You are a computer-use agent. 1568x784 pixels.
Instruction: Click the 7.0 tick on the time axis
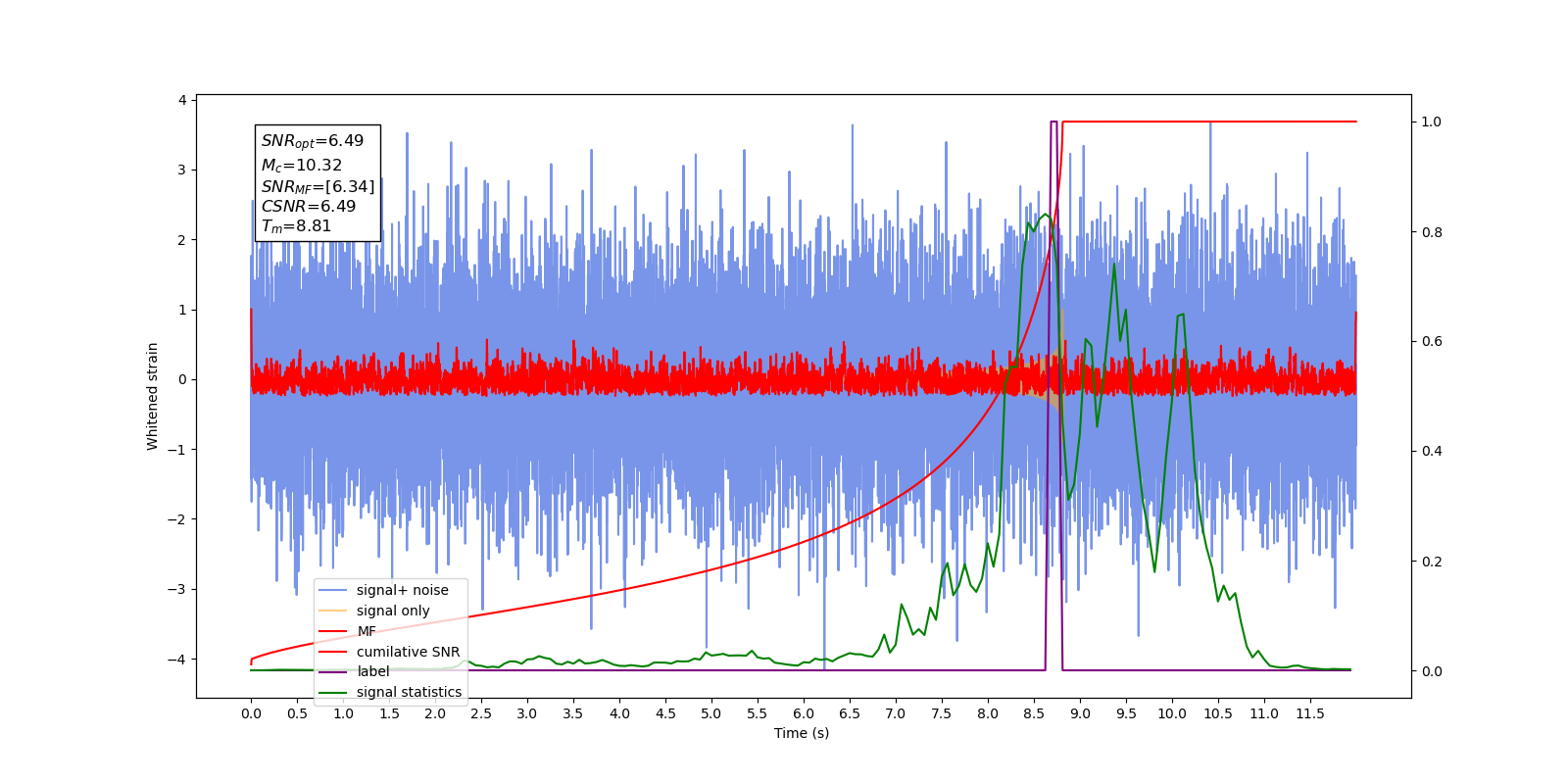coord(896,713)
